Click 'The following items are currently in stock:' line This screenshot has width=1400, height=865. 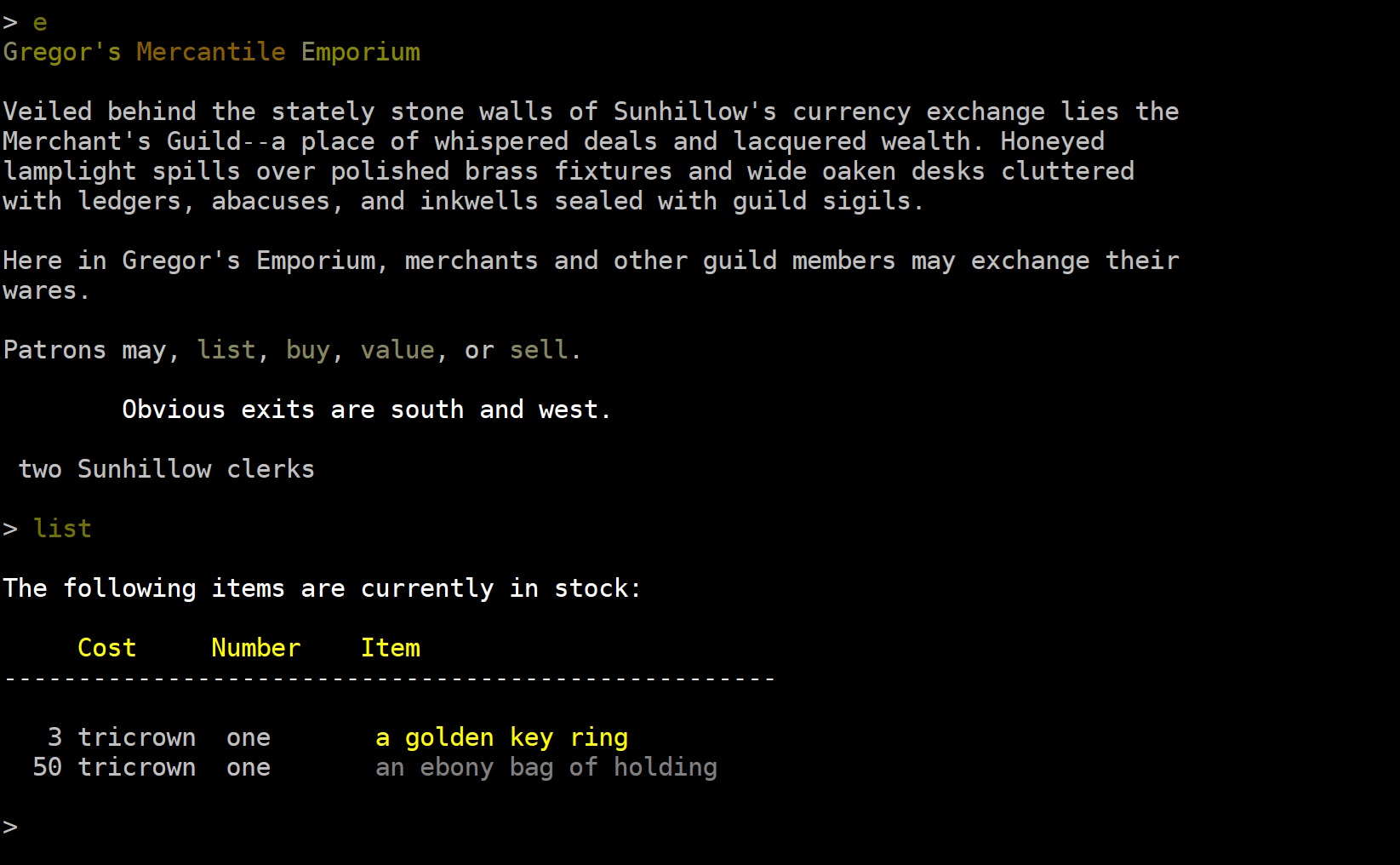point(322,588)
